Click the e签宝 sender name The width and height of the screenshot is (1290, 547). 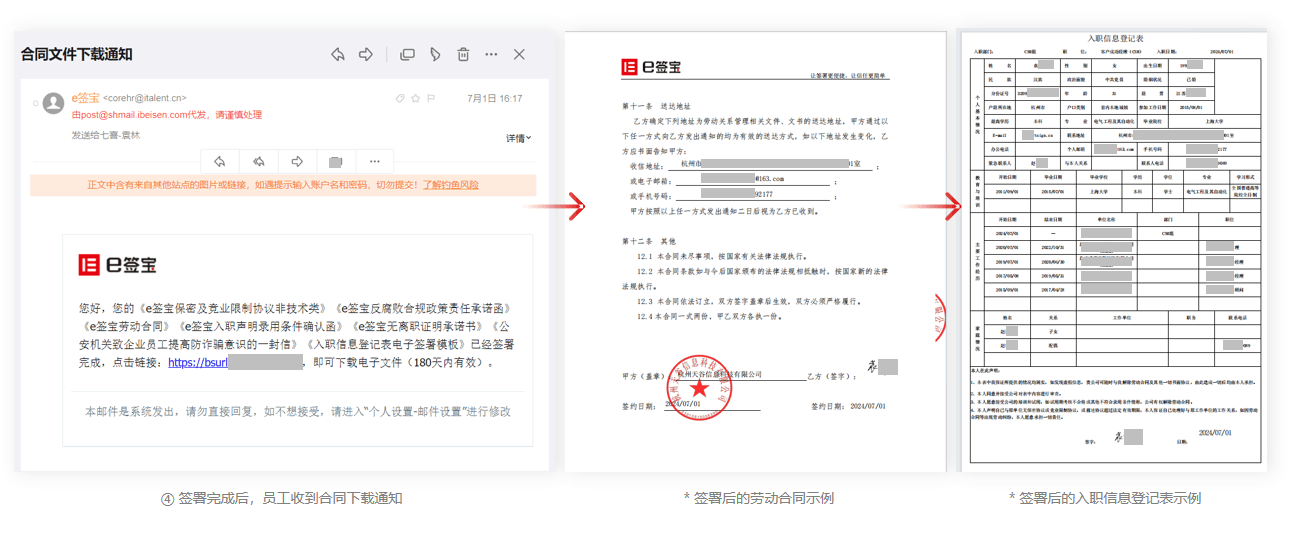pyautogui.click(x=85, y=98)
